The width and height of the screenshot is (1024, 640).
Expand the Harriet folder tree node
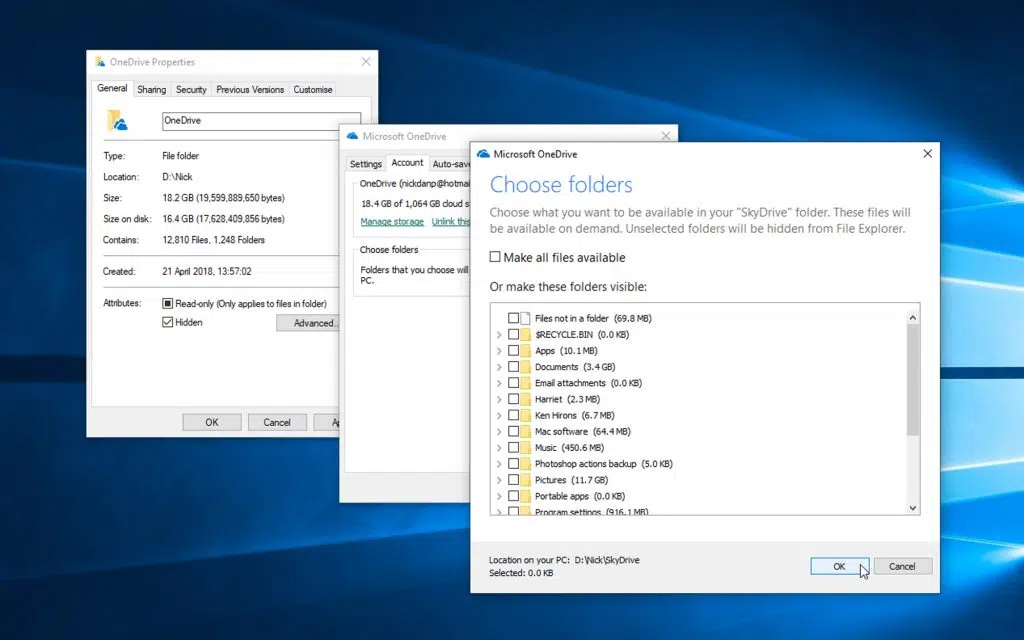(x=499, y=399)
